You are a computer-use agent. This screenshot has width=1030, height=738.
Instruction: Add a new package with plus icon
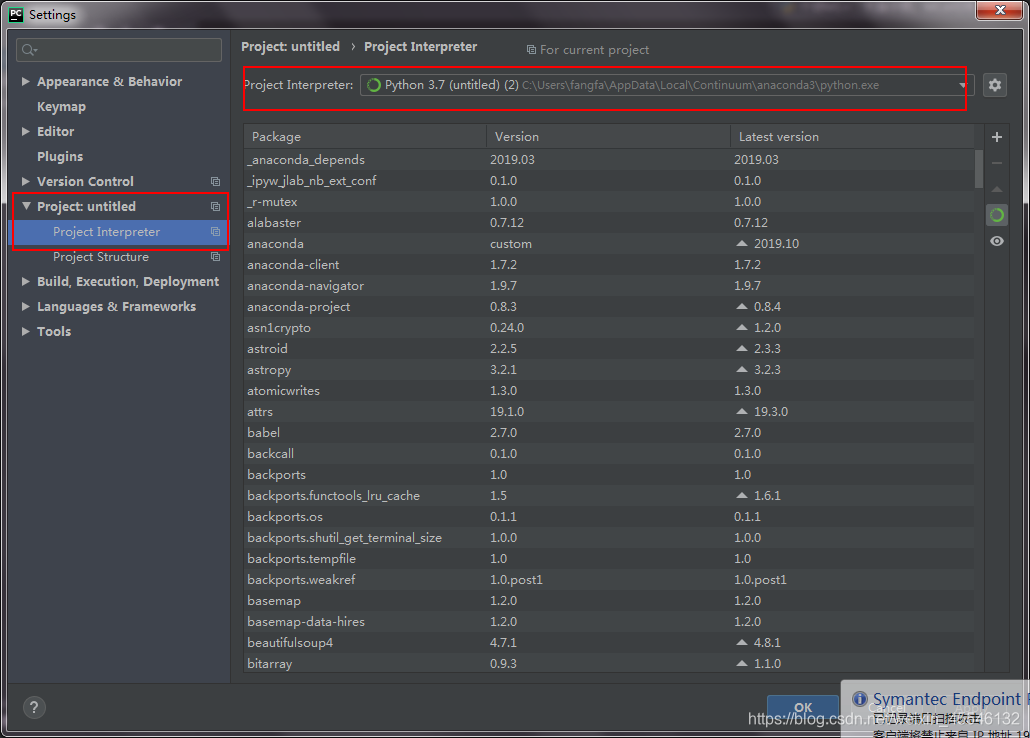coord(996,137)
